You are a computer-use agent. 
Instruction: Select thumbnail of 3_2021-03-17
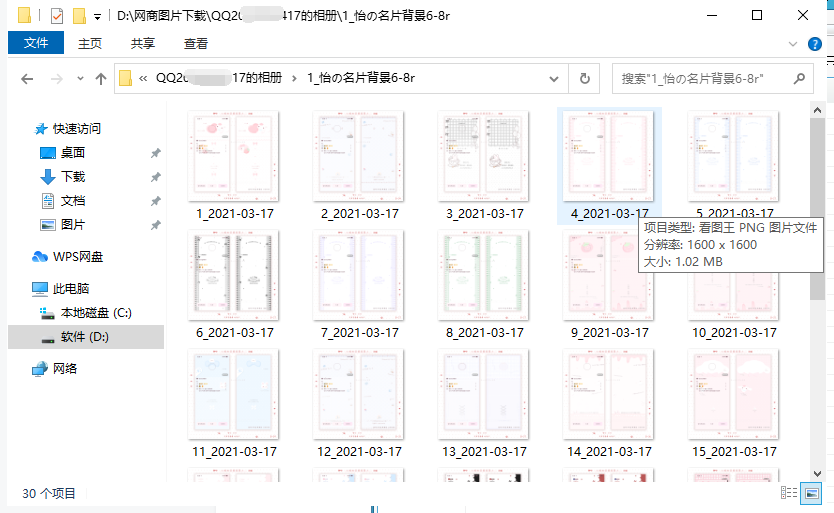click(483, 156)
